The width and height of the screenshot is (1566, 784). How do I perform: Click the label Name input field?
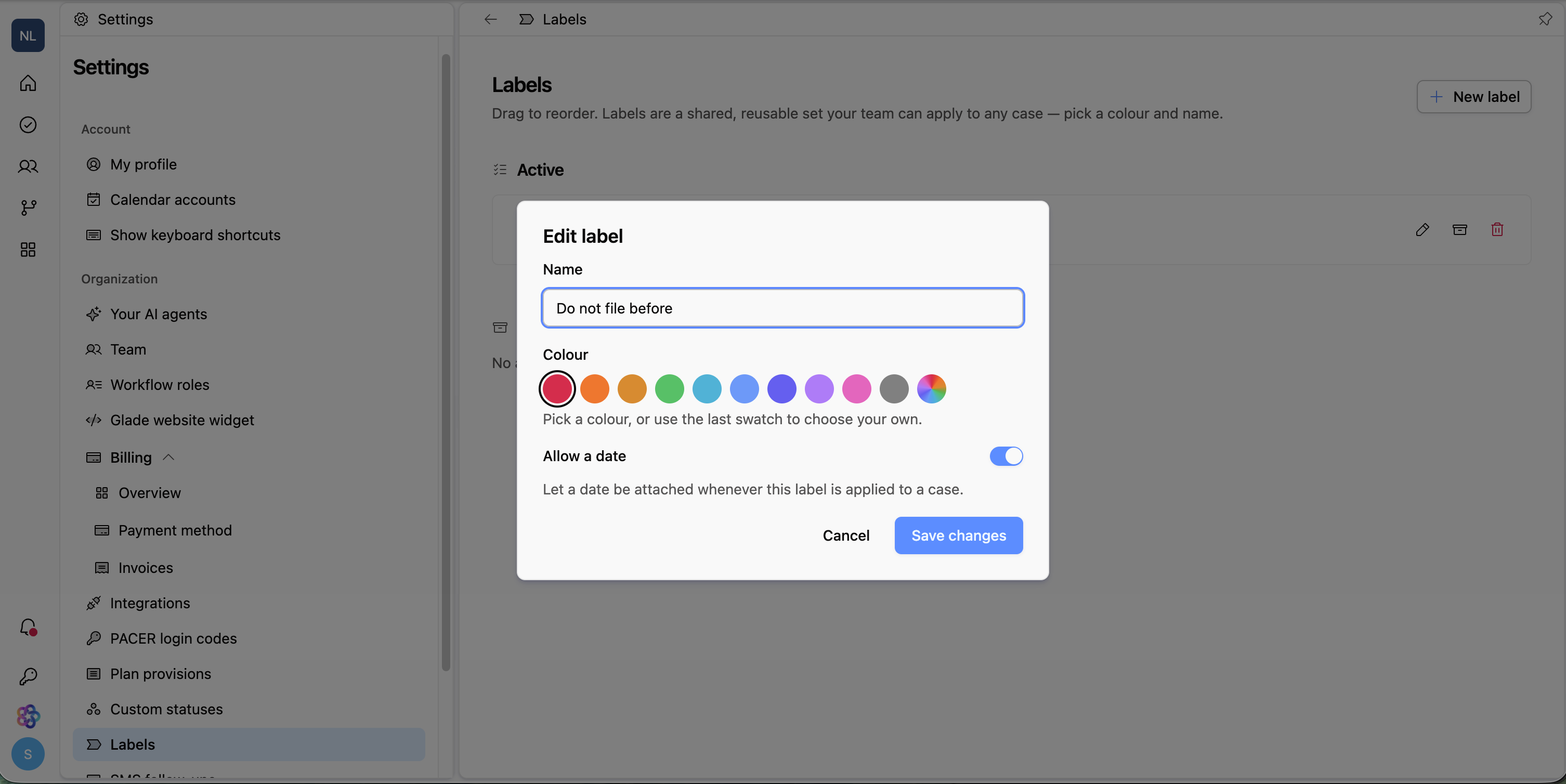(782, 308)
